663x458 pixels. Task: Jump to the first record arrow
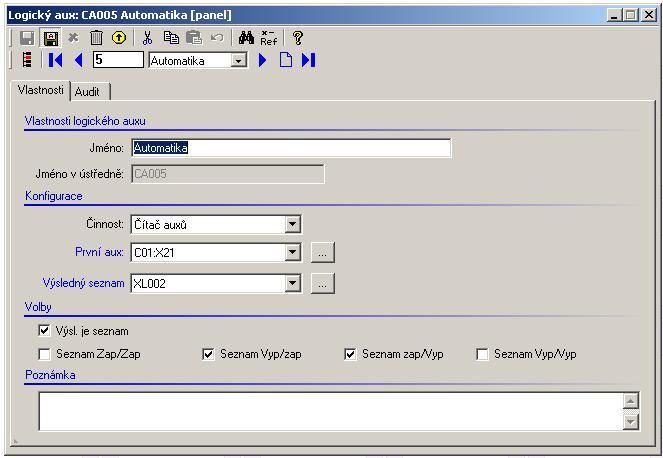point(56,60)
